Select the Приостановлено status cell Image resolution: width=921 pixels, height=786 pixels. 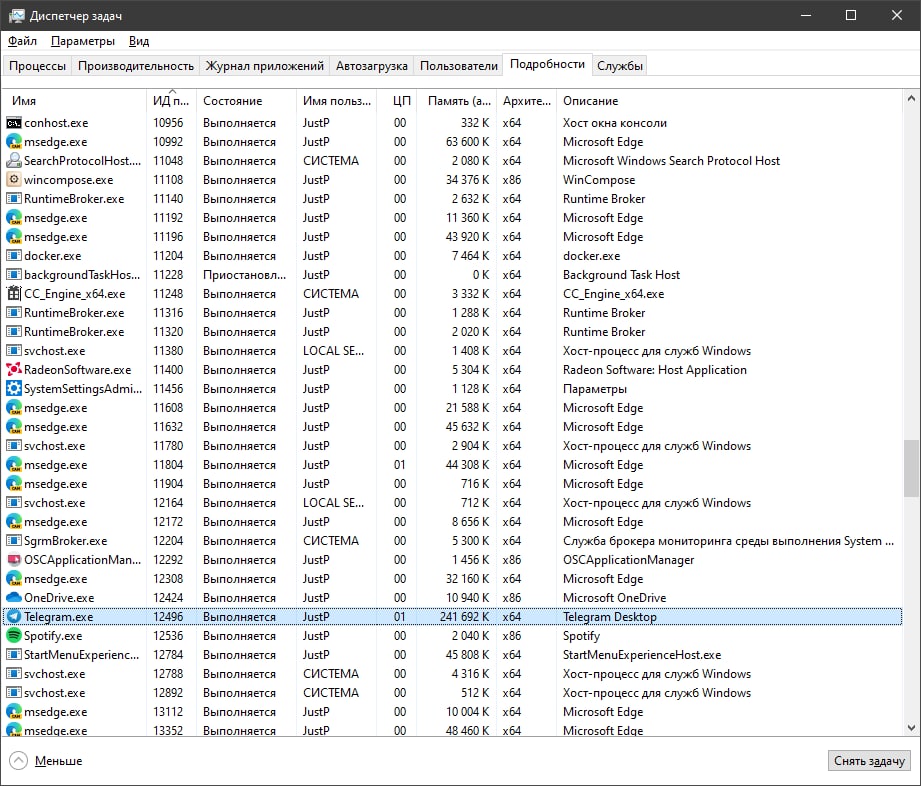click(245, 274)
